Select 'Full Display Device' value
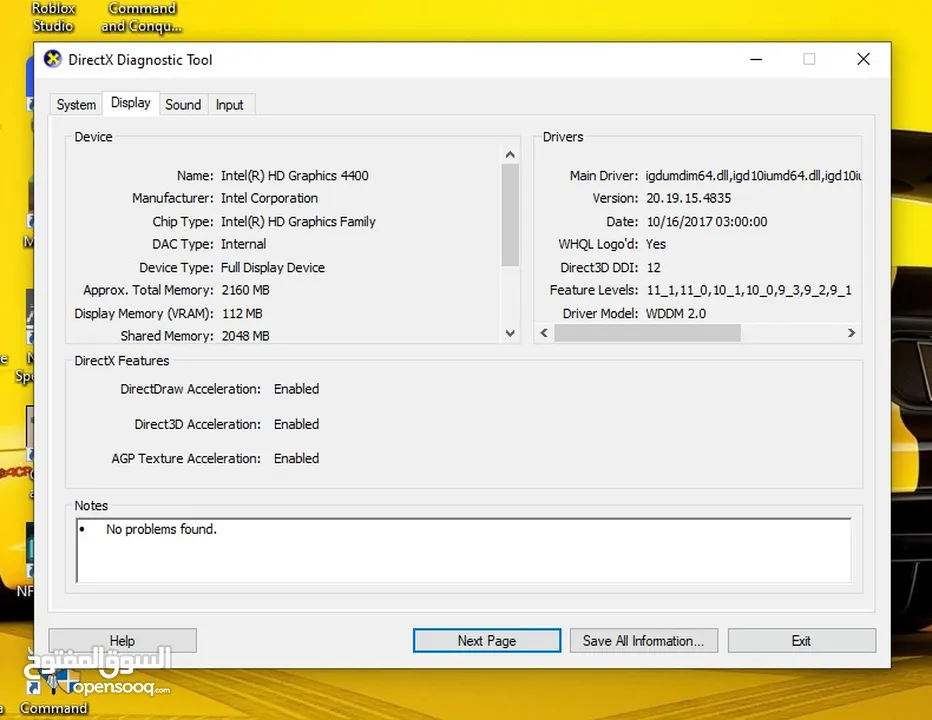932x720 pixels. (273, 268)
